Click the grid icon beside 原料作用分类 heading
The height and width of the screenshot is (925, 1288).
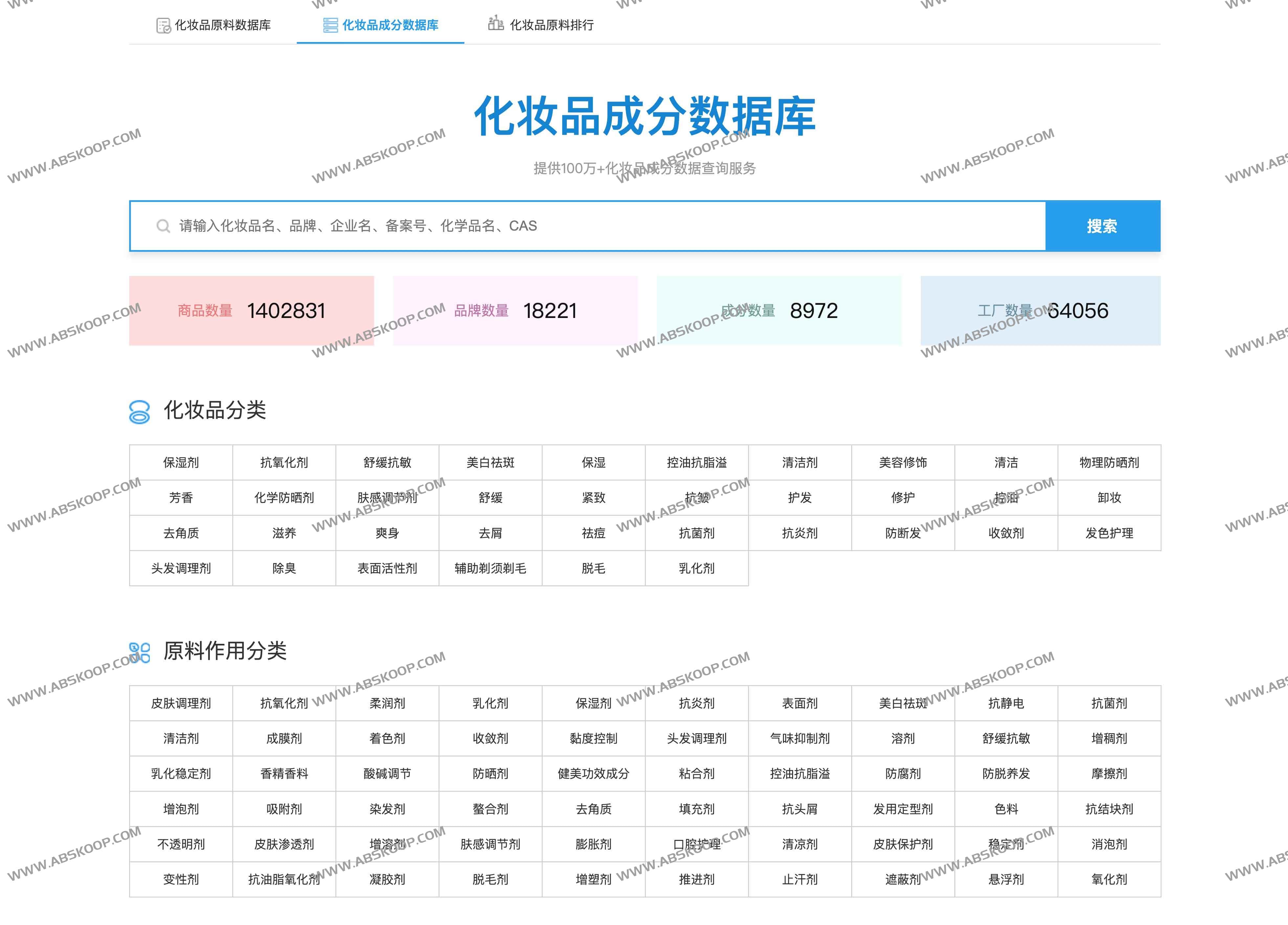(x=139, y=652)
